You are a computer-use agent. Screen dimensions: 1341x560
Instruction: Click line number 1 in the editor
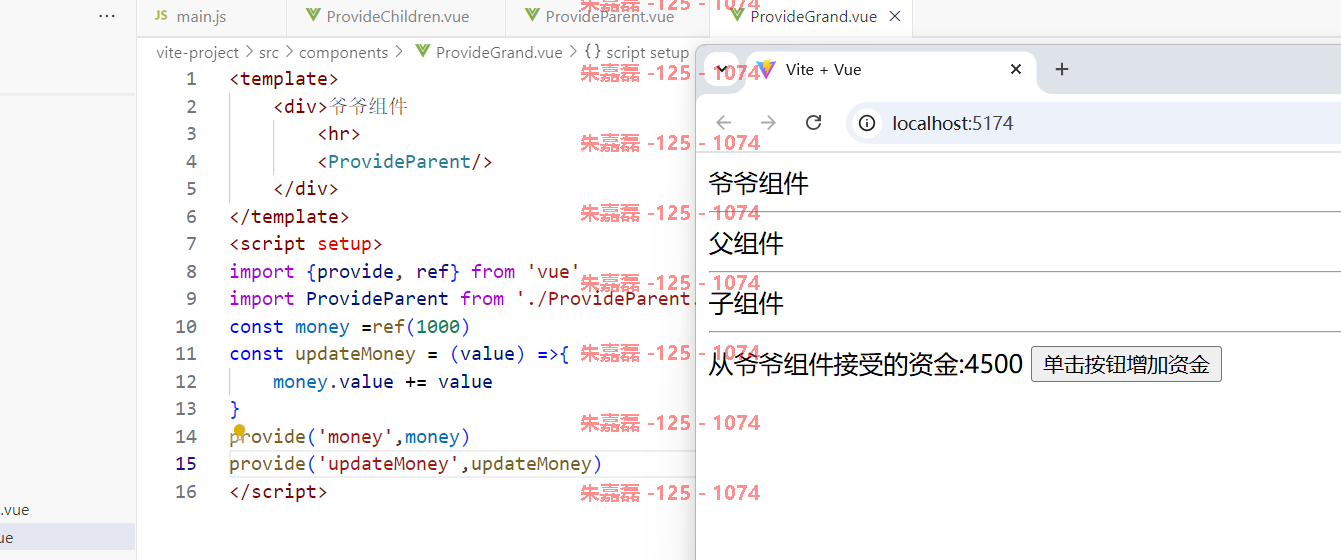tap(191, 79)
